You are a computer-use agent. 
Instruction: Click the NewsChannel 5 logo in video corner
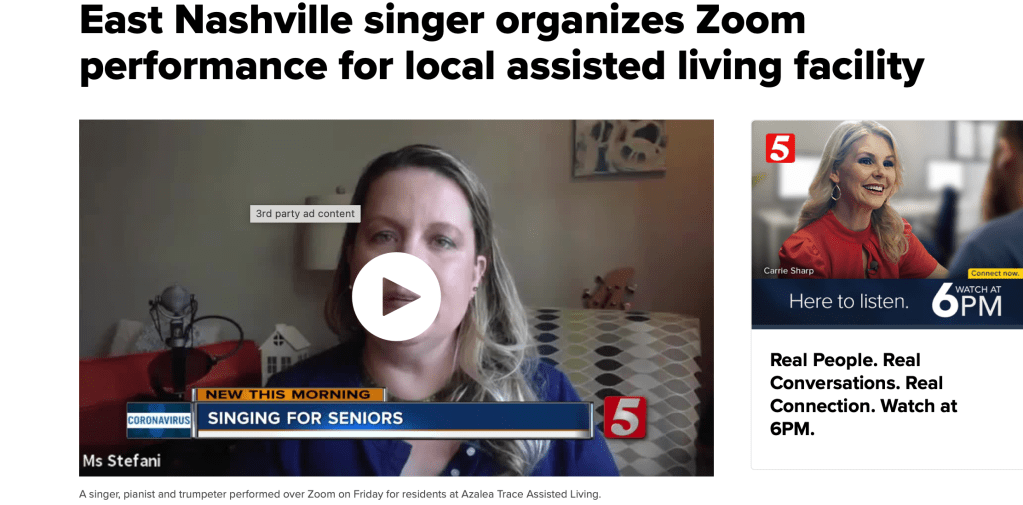[x=624, y=417]
